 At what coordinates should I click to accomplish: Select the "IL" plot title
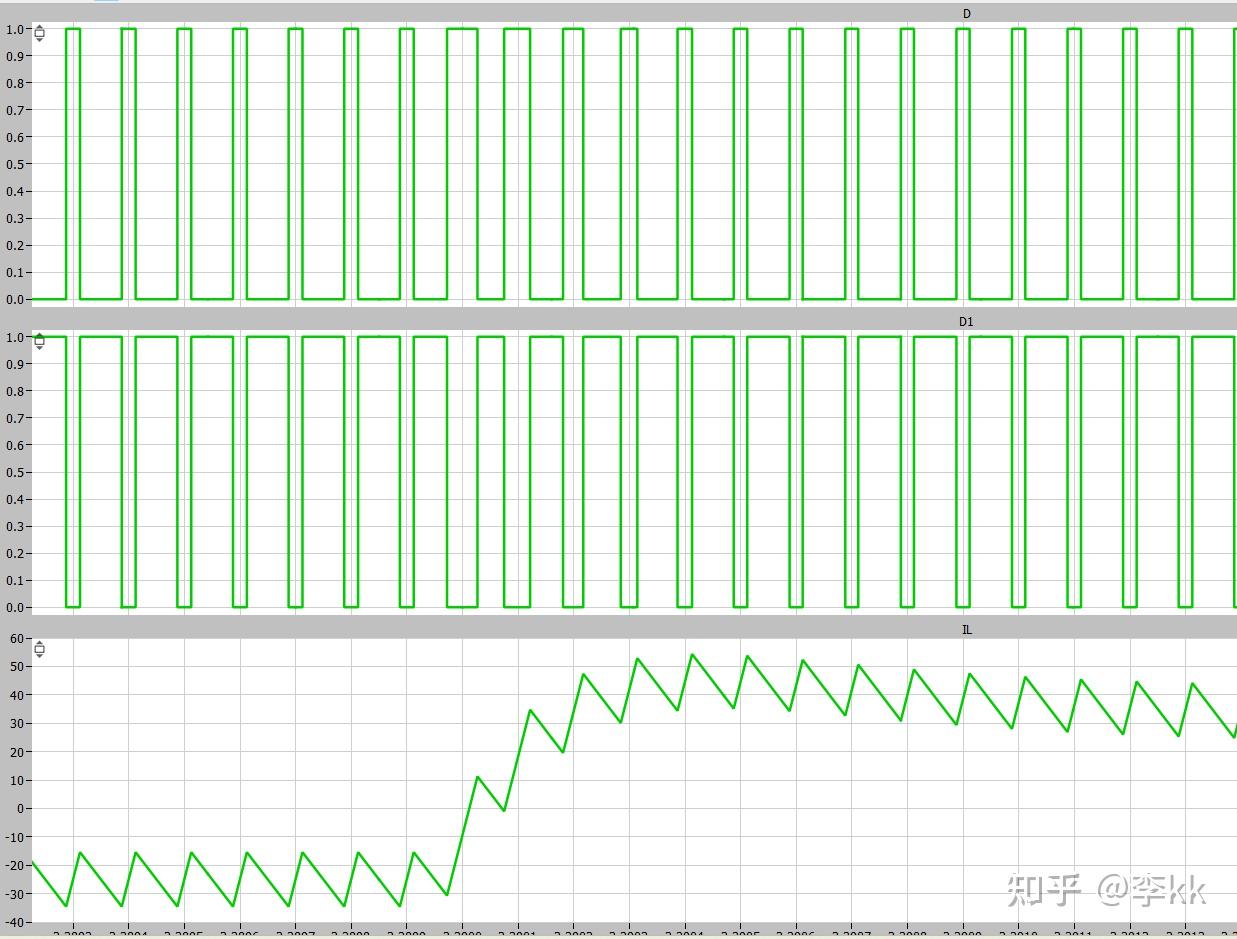pos(966,630)
